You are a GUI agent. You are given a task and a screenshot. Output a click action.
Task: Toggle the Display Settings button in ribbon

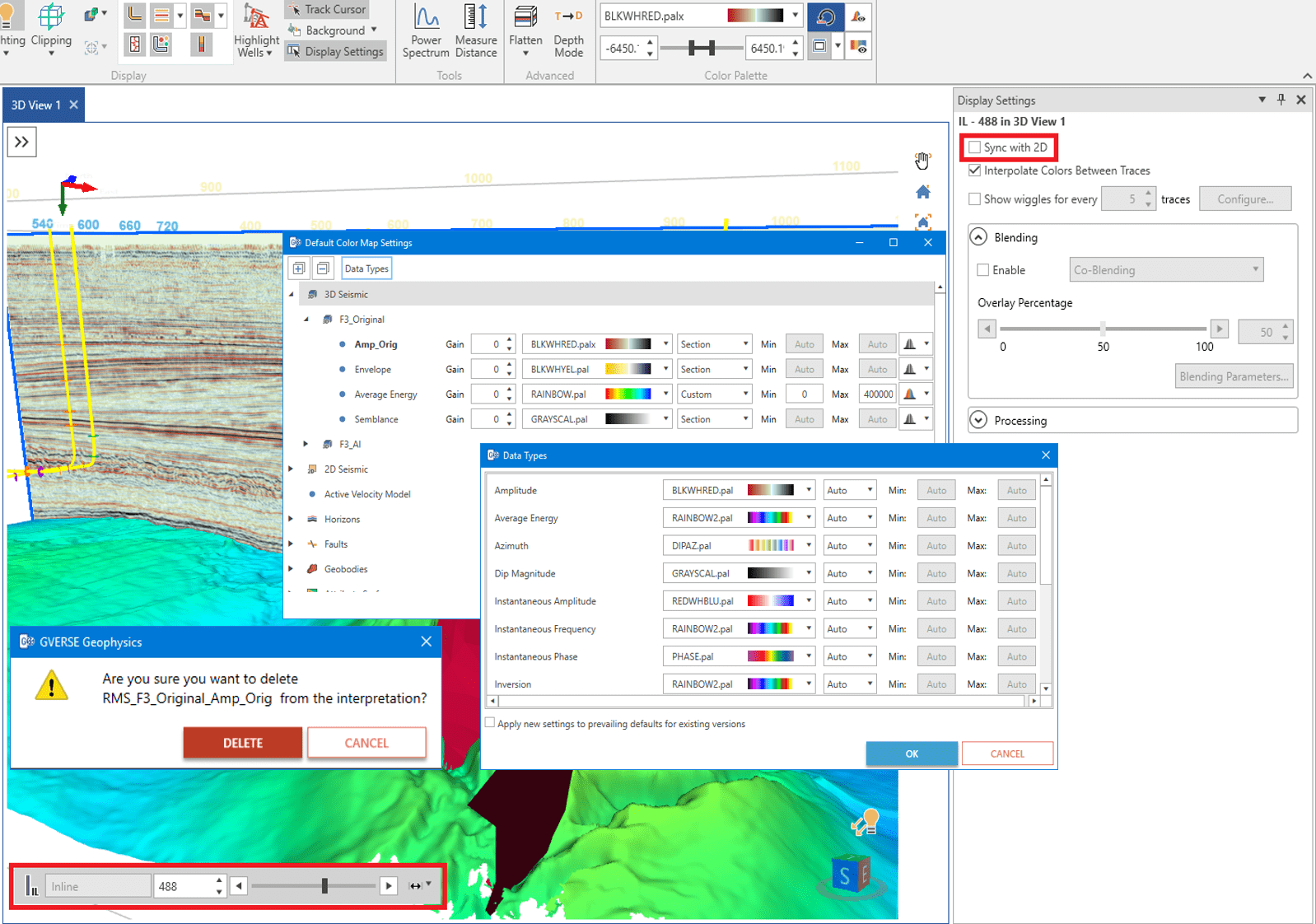click(335, 51)
